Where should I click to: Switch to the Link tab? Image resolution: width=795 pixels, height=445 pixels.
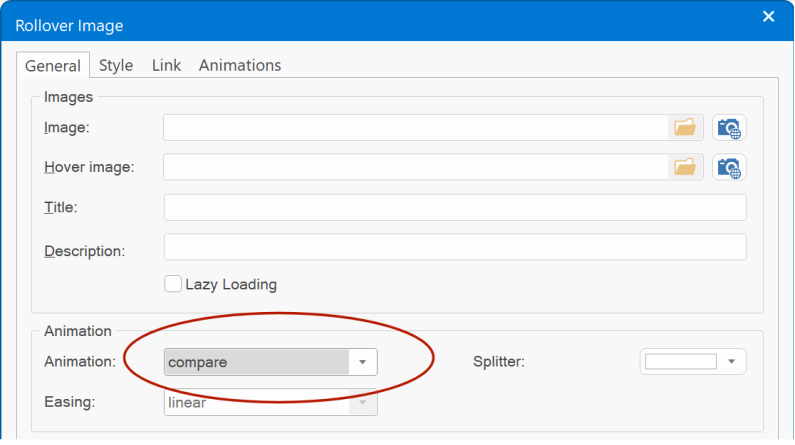coord(166,65)
